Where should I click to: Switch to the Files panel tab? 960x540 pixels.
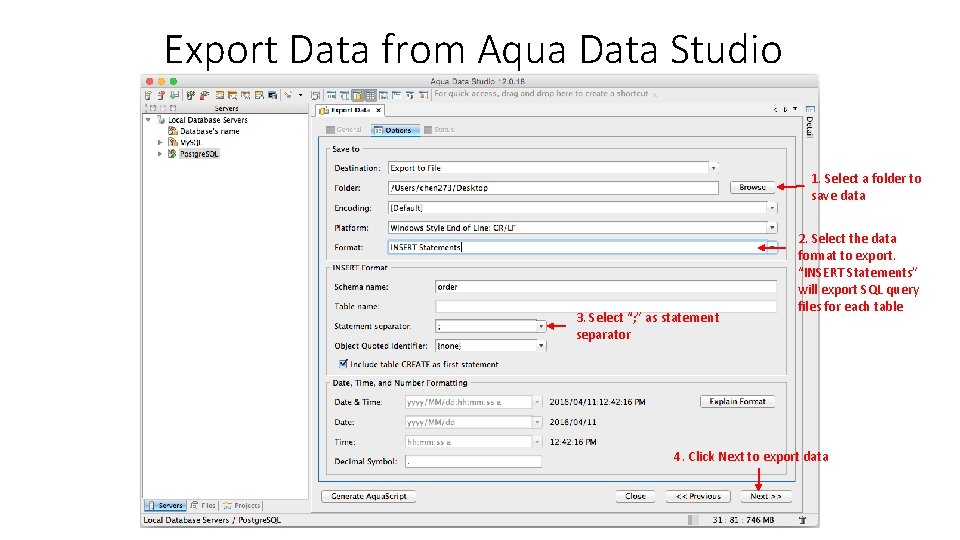pos(203,506)
